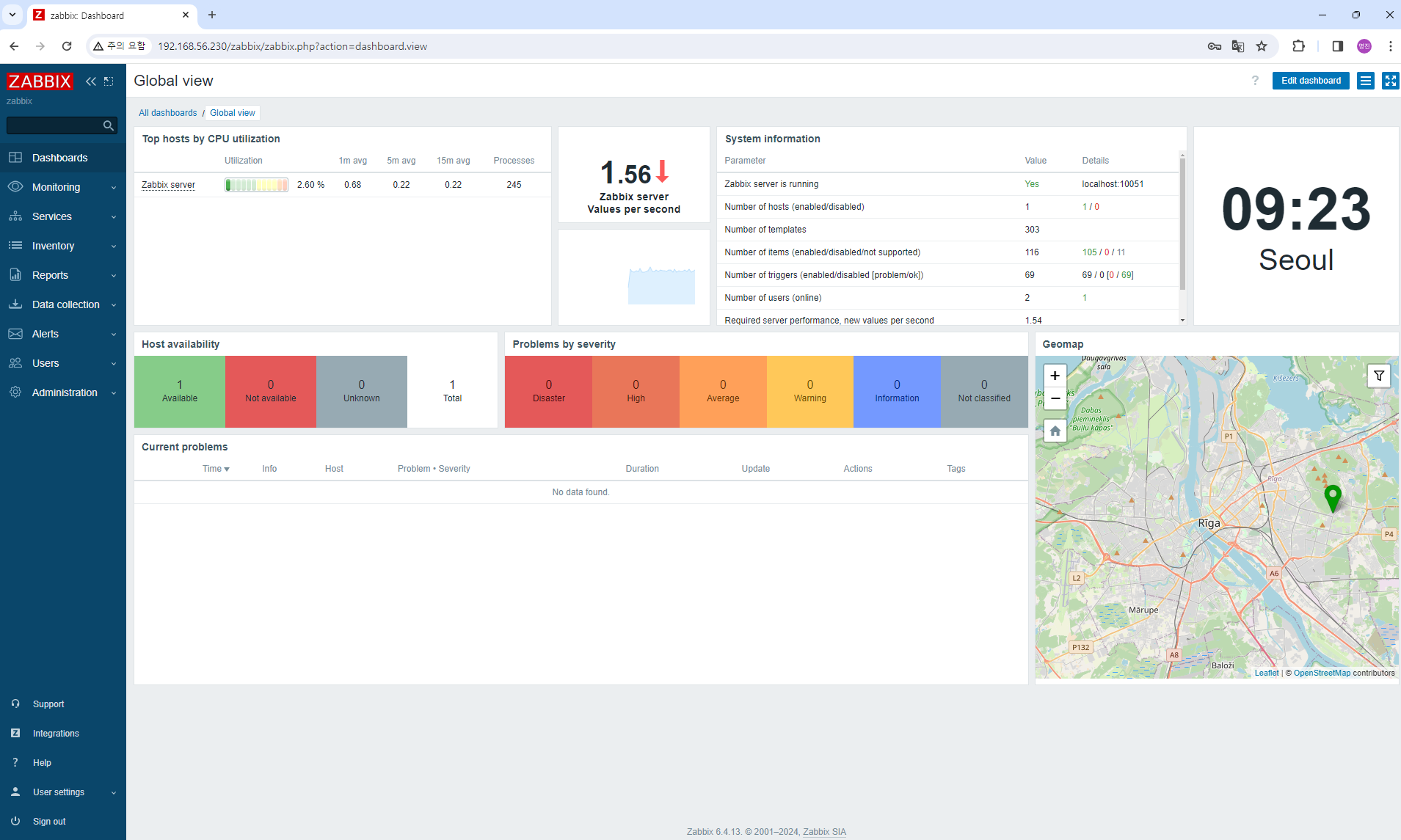
Task: Open the Global view breadcrumb link
Action: [x=233, y=113]
